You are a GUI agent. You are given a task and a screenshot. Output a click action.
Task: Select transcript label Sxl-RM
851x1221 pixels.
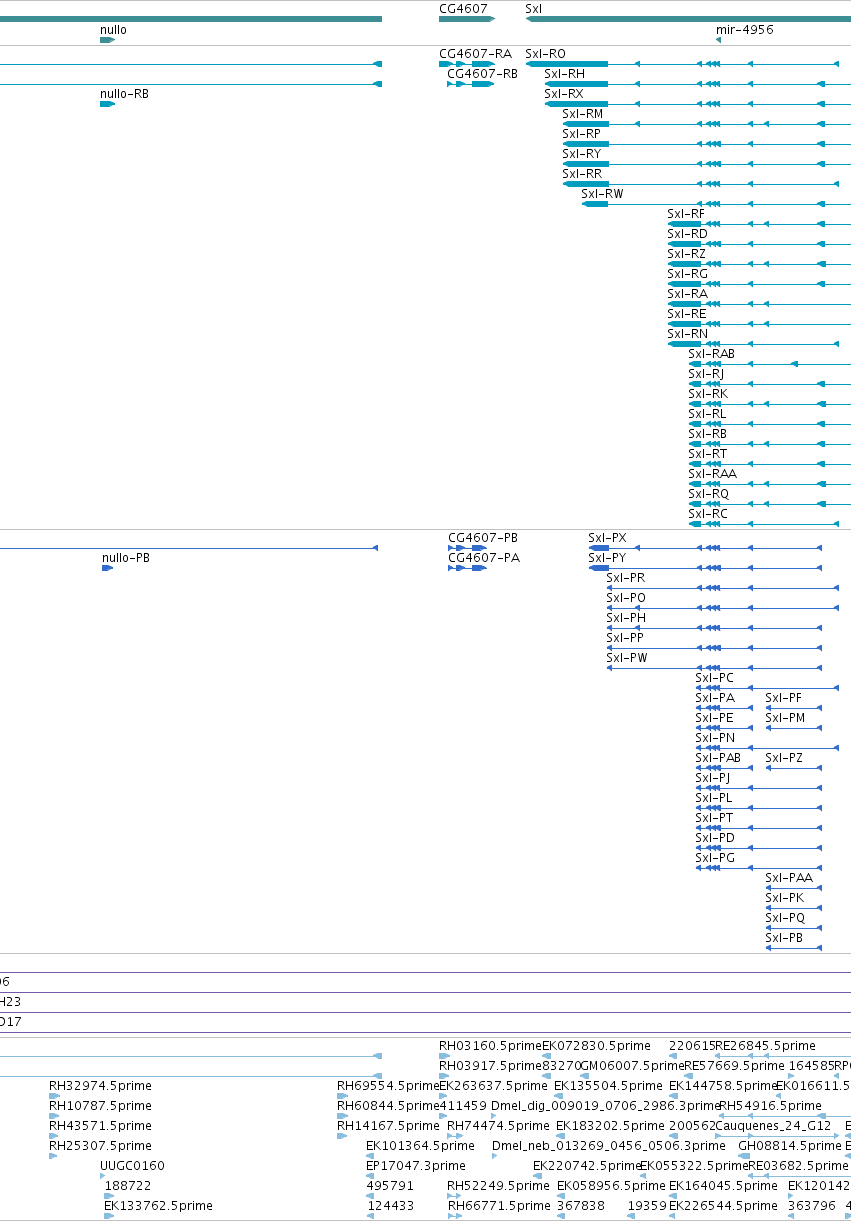582,114
